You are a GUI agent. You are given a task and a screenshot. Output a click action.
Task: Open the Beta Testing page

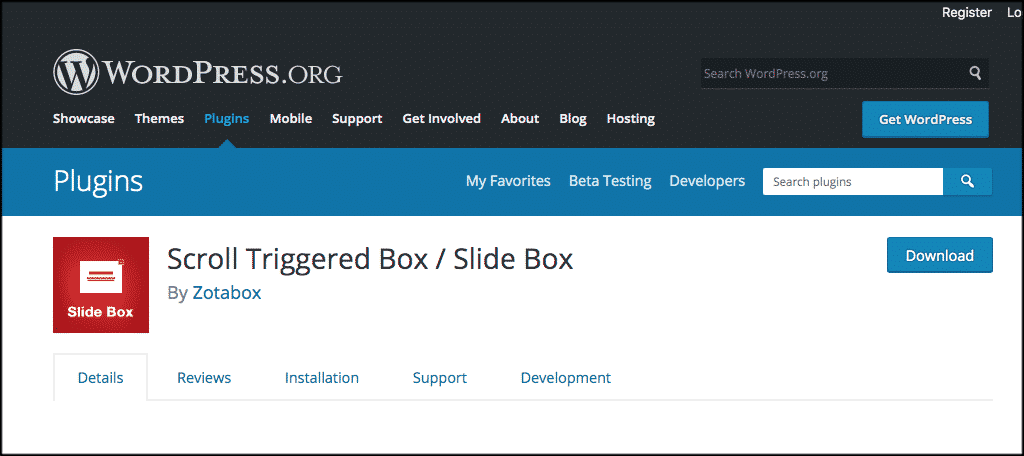610,181
